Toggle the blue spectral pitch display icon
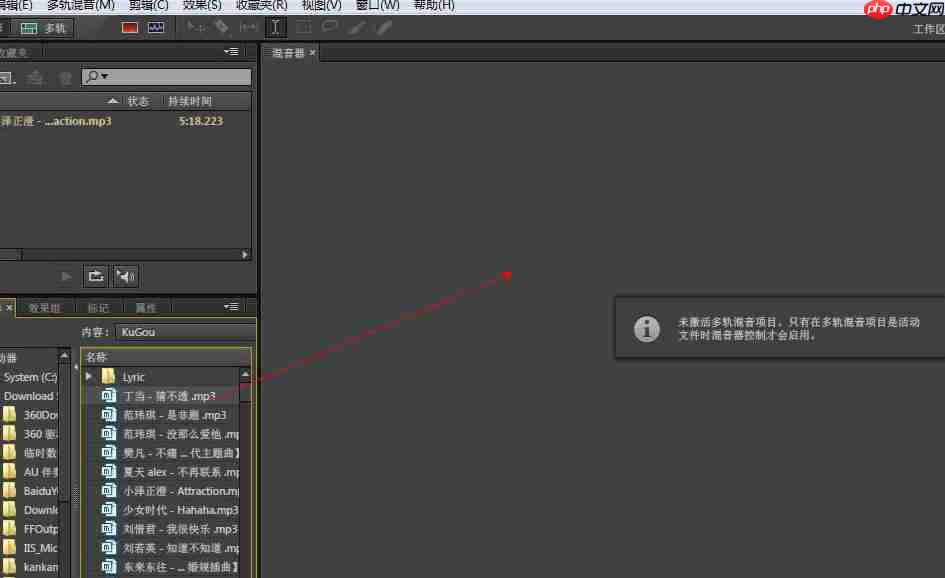Image resolution: width=945 pixels, height=578 pixels. 156,28
